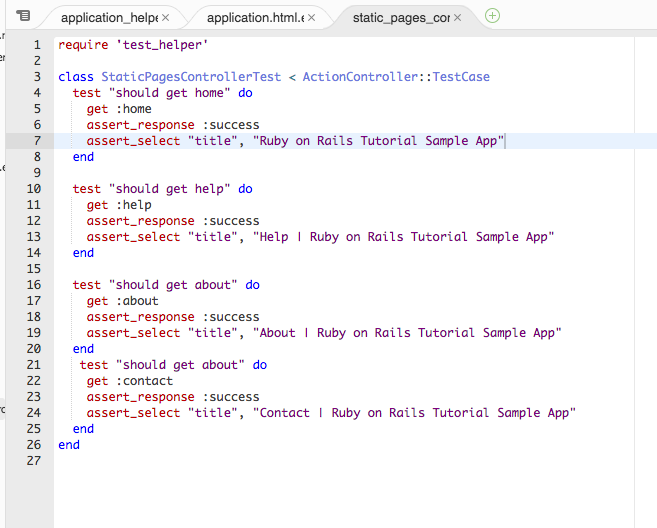
Task: Click "Help | Ruby on Rails" title string
Action: 403,237
